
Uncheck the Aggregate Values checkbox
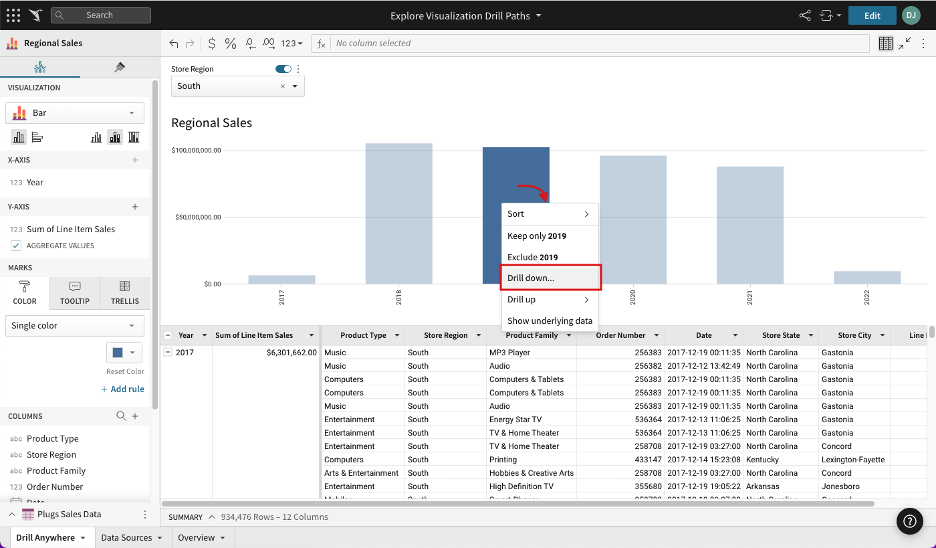[x=16, y=245]
